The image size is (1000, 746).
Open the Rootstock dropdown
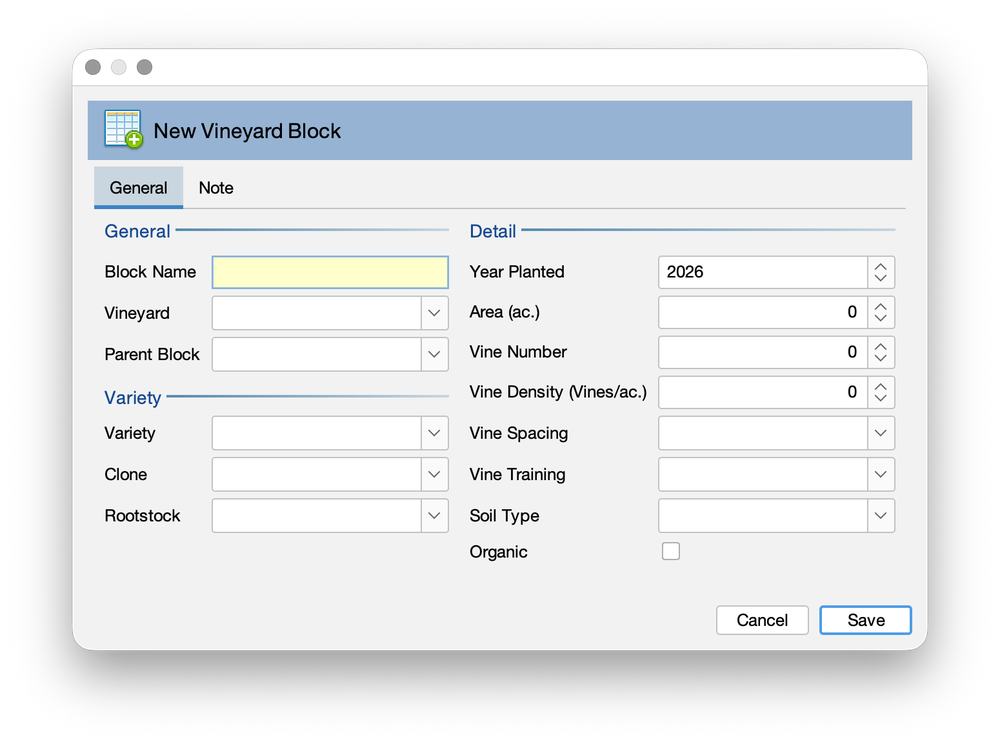pos(434,516)
